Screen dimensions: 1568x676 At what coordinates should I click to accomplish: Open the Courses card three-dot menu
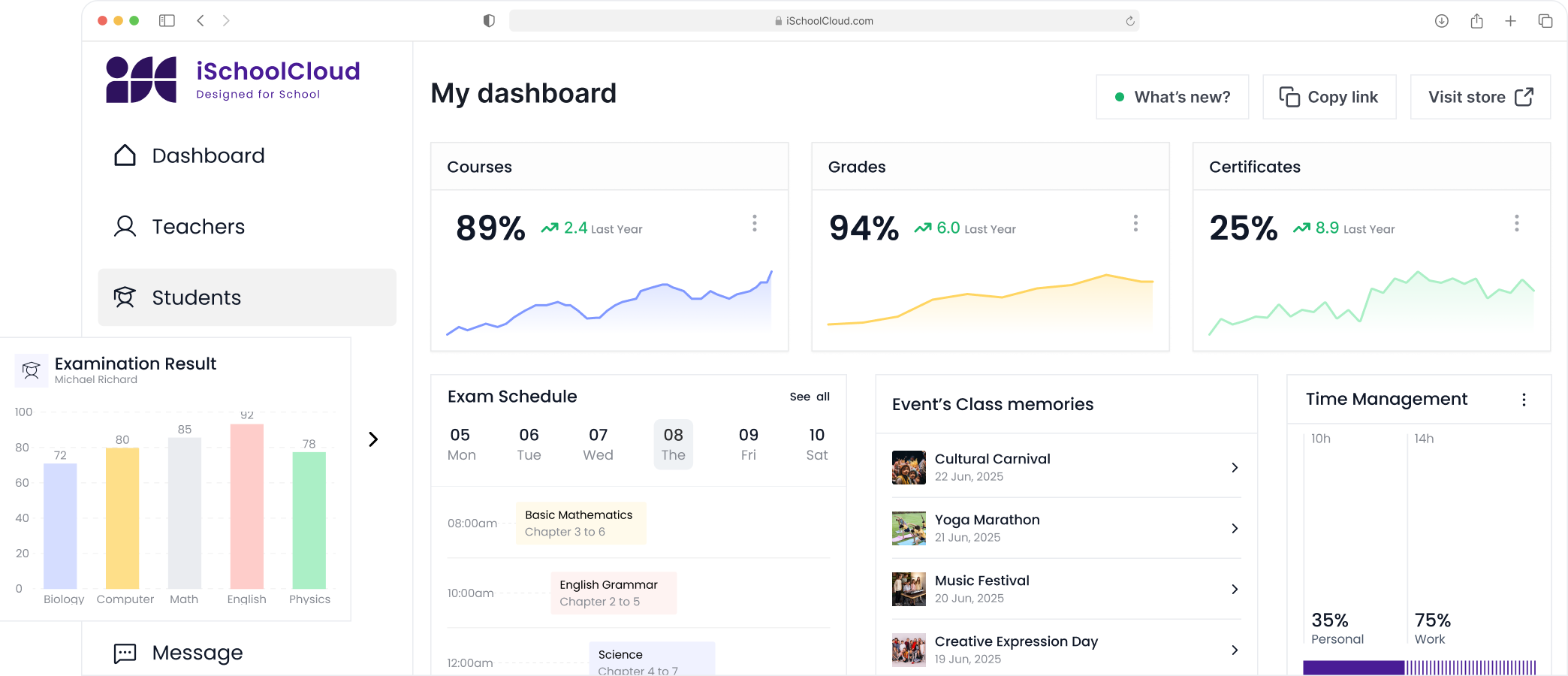[755, 223]
